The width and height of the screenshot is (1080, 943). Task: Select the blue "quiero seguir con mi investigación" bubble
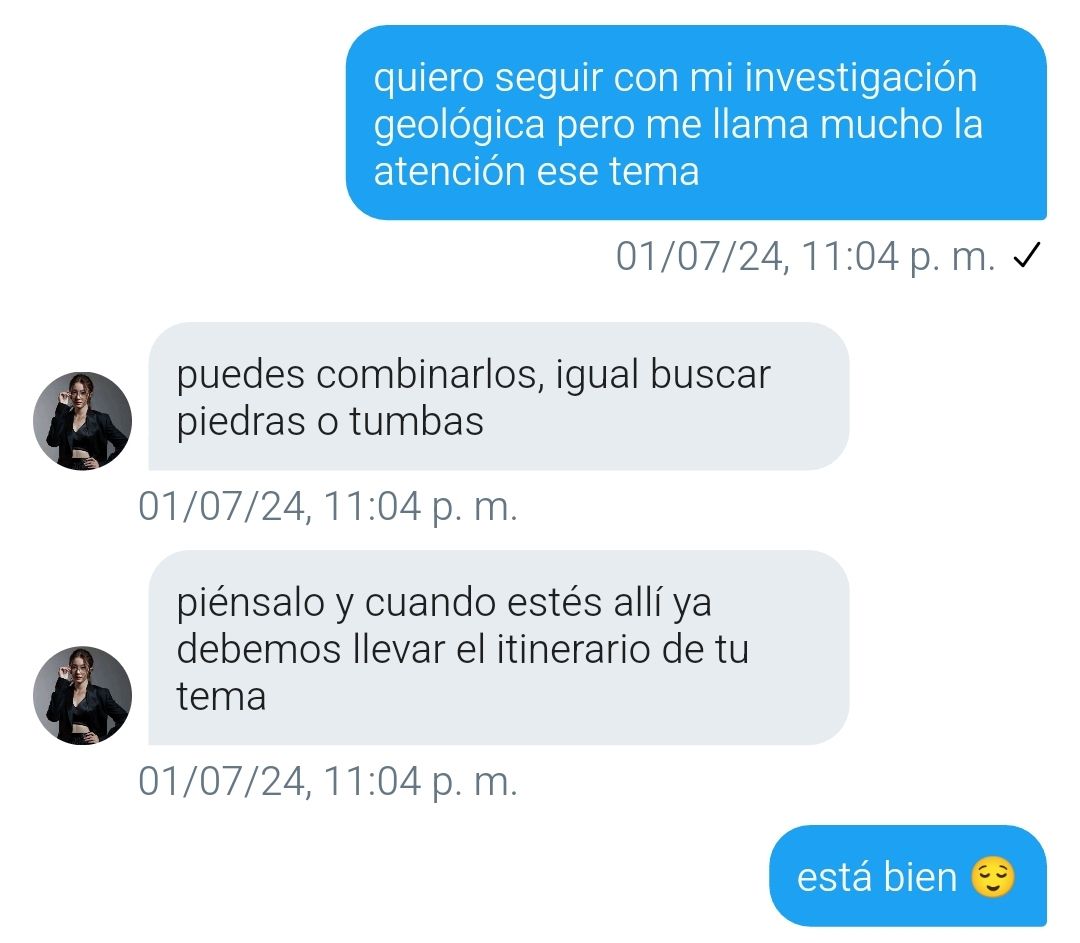click(x=696, y=123)
